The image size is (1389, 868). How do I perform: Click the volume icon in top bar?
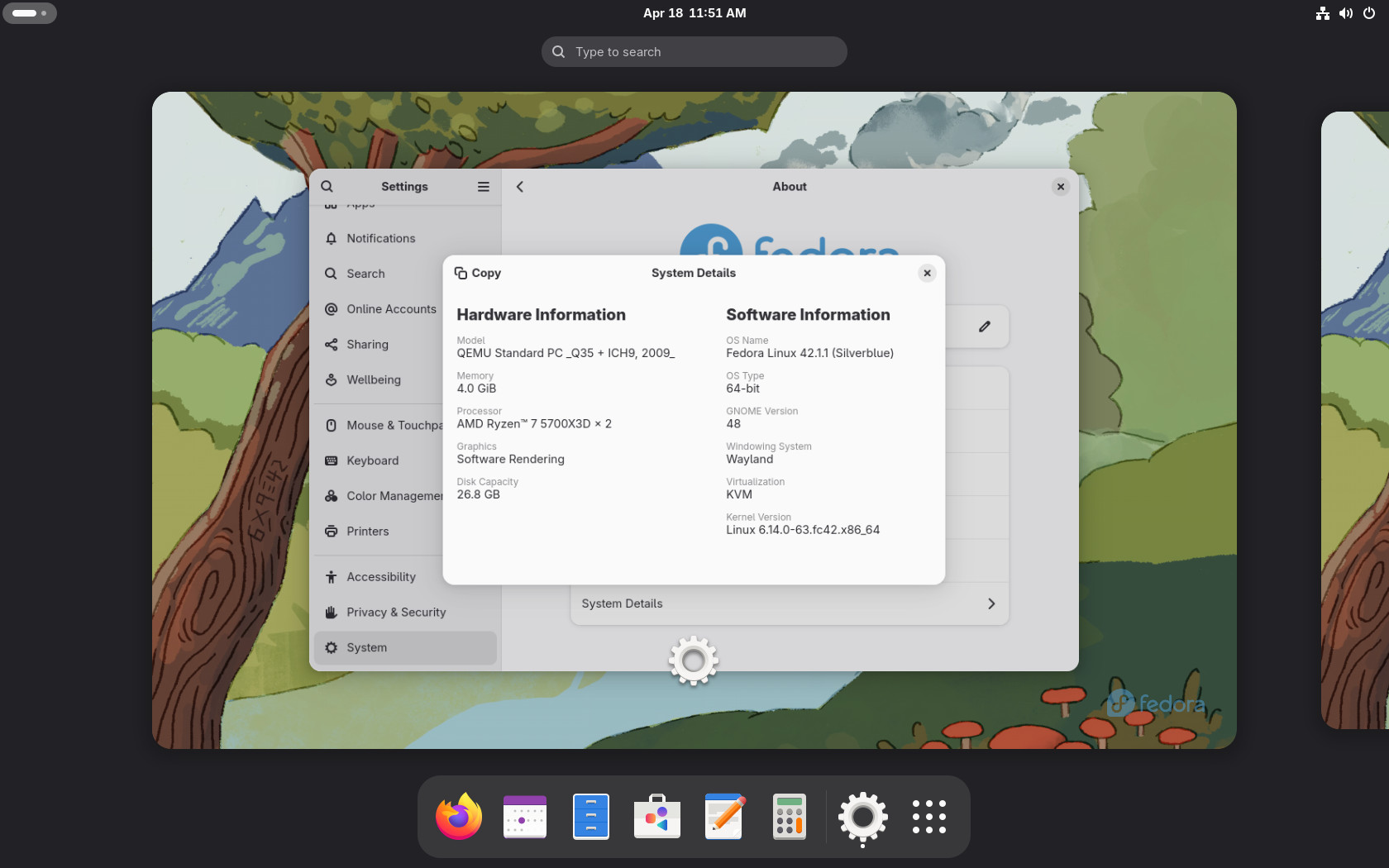(x=1346, y=13)
